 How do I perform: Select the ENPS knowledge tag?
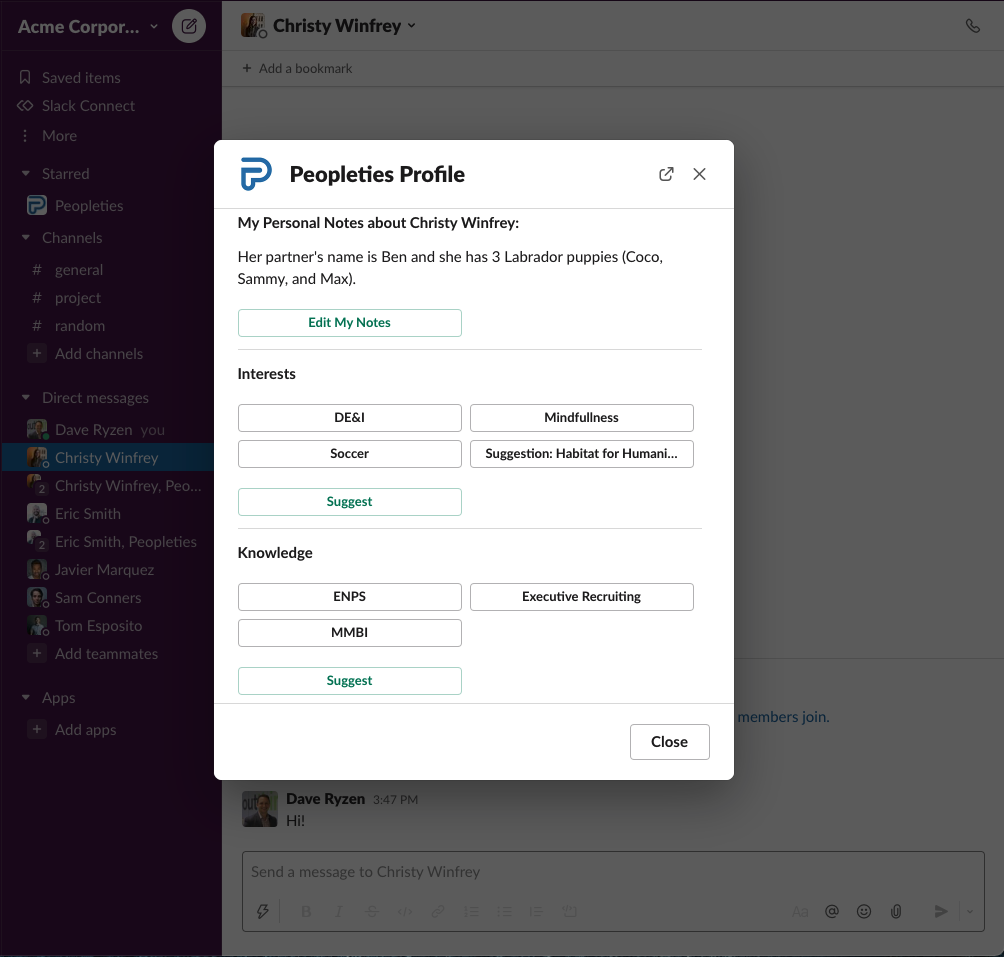pos(350,597)
